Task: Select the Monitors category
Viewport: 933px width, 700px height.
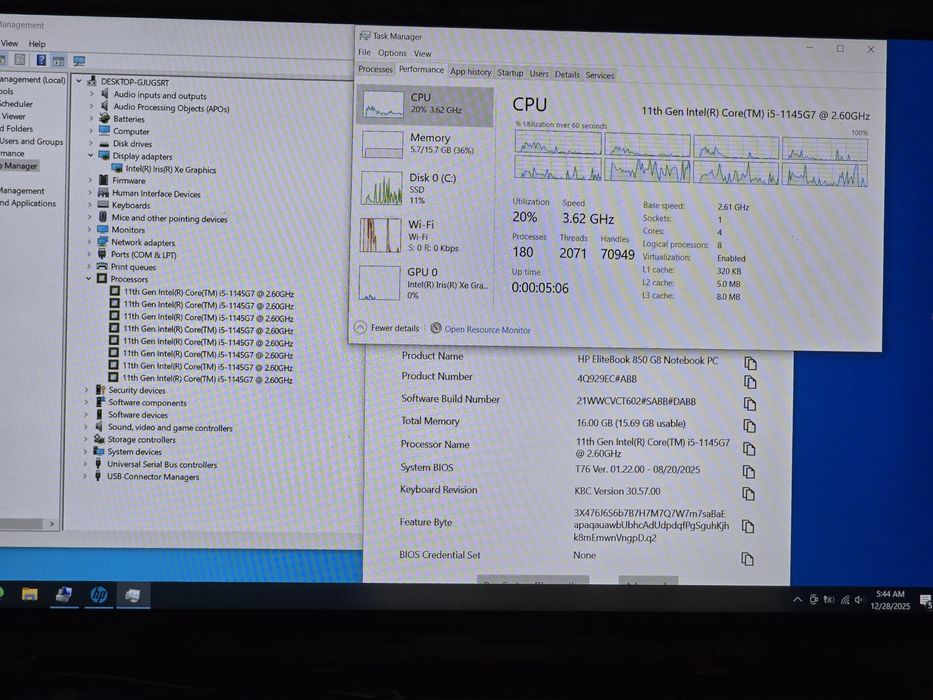Action: pyautogui.click(x=121, y=229)
